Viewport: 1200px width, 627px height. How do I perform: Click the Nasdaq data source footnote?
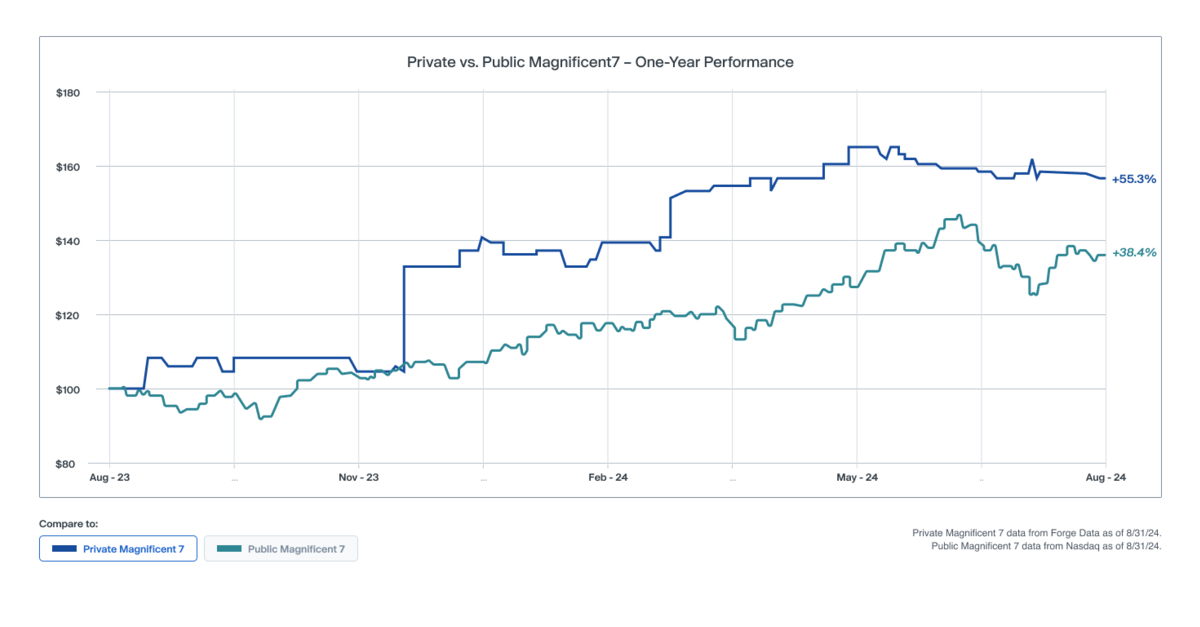click(1045, 547)
